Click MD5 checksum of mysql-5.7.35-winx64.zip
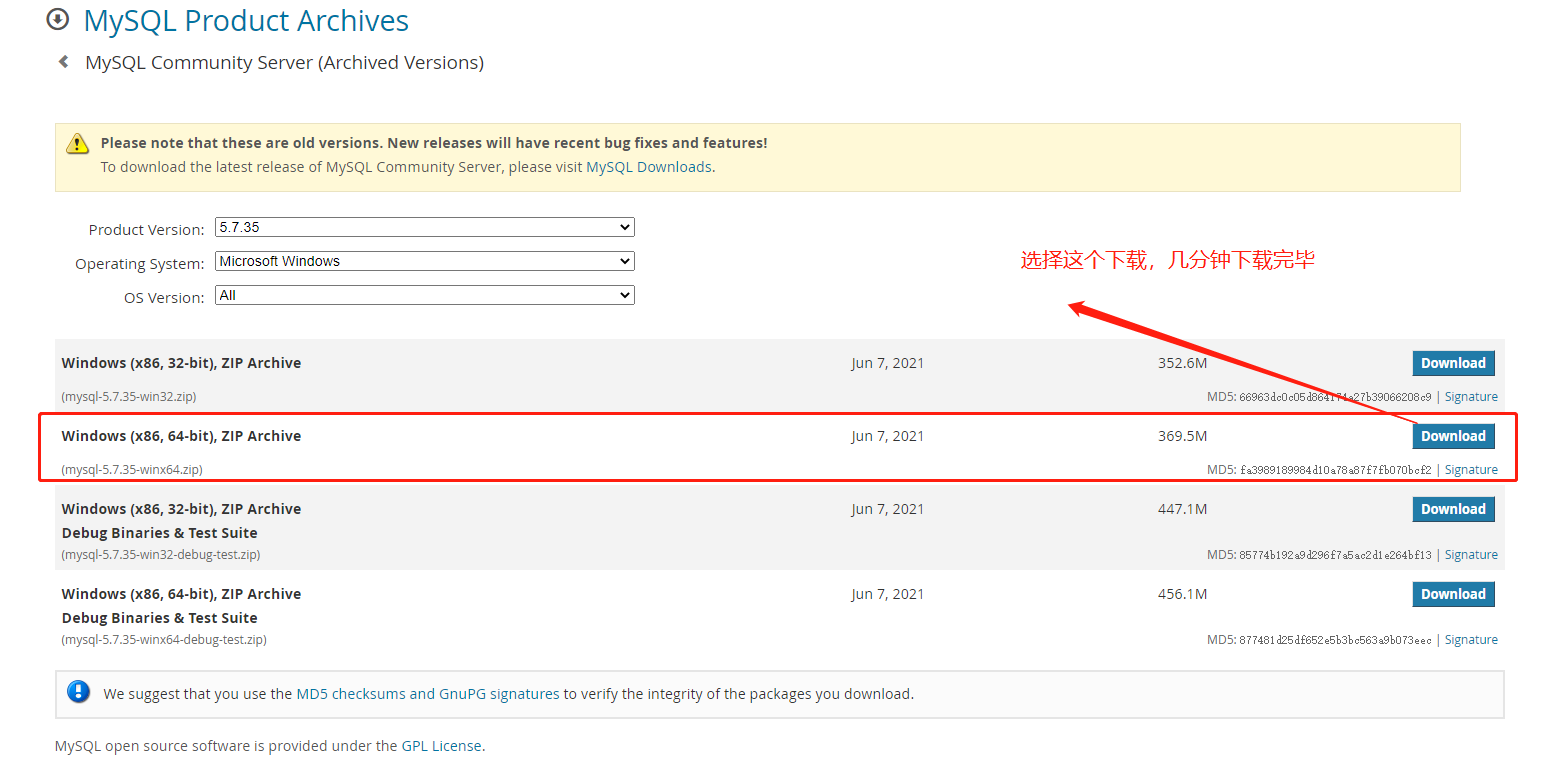Viewport: 1562px width, 782px height. [1320, 469]
